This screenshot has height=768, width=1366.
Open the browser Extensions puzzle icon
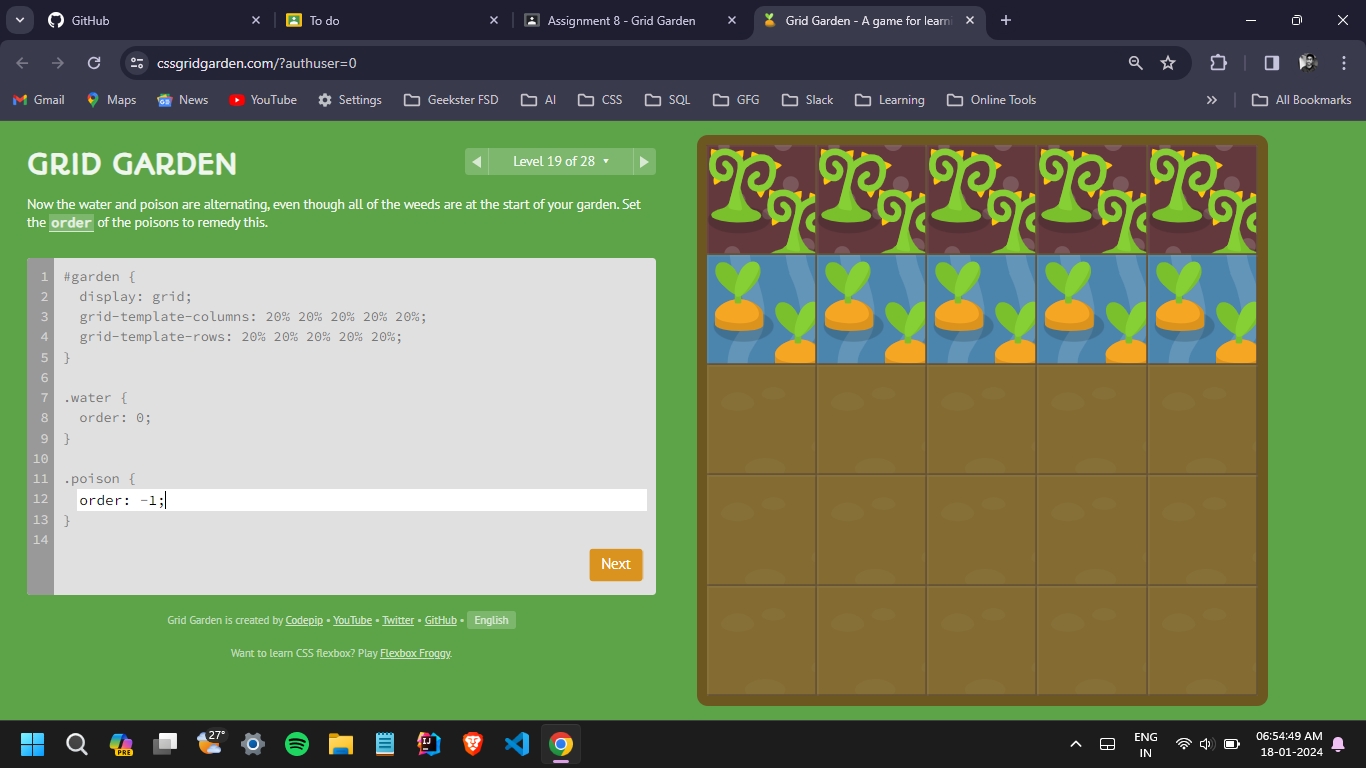tap(1218, 63)
